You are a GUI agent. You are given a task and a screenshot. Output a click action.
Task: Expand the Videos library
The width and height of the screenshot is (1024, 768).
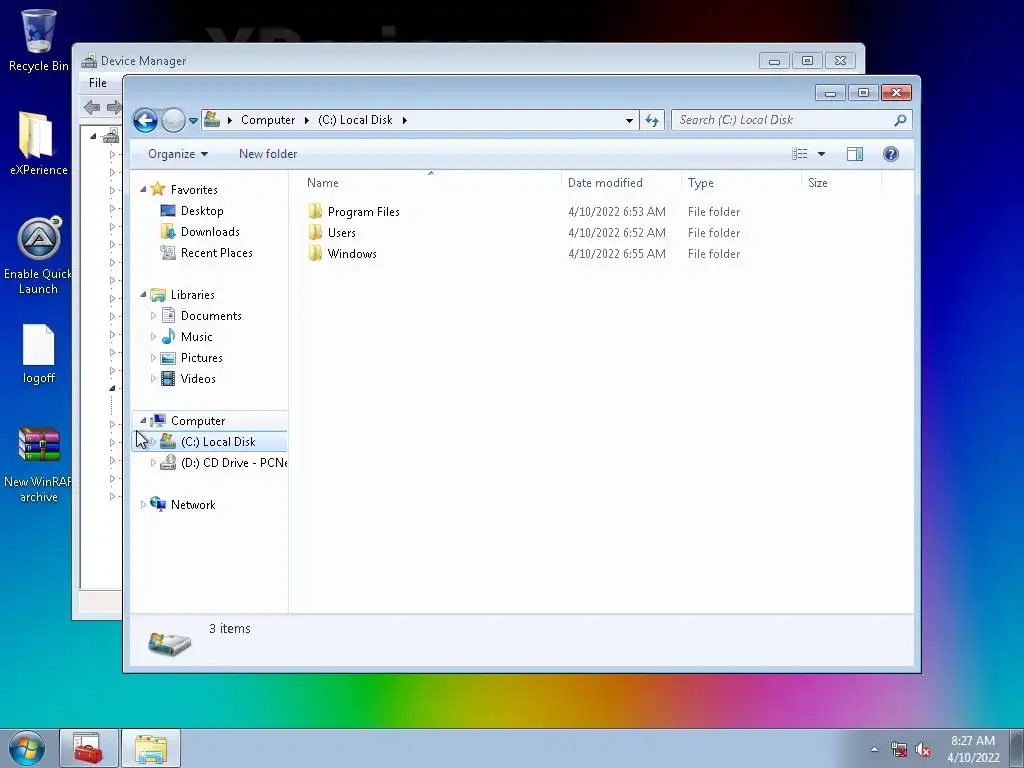click(x=153, y=379)
